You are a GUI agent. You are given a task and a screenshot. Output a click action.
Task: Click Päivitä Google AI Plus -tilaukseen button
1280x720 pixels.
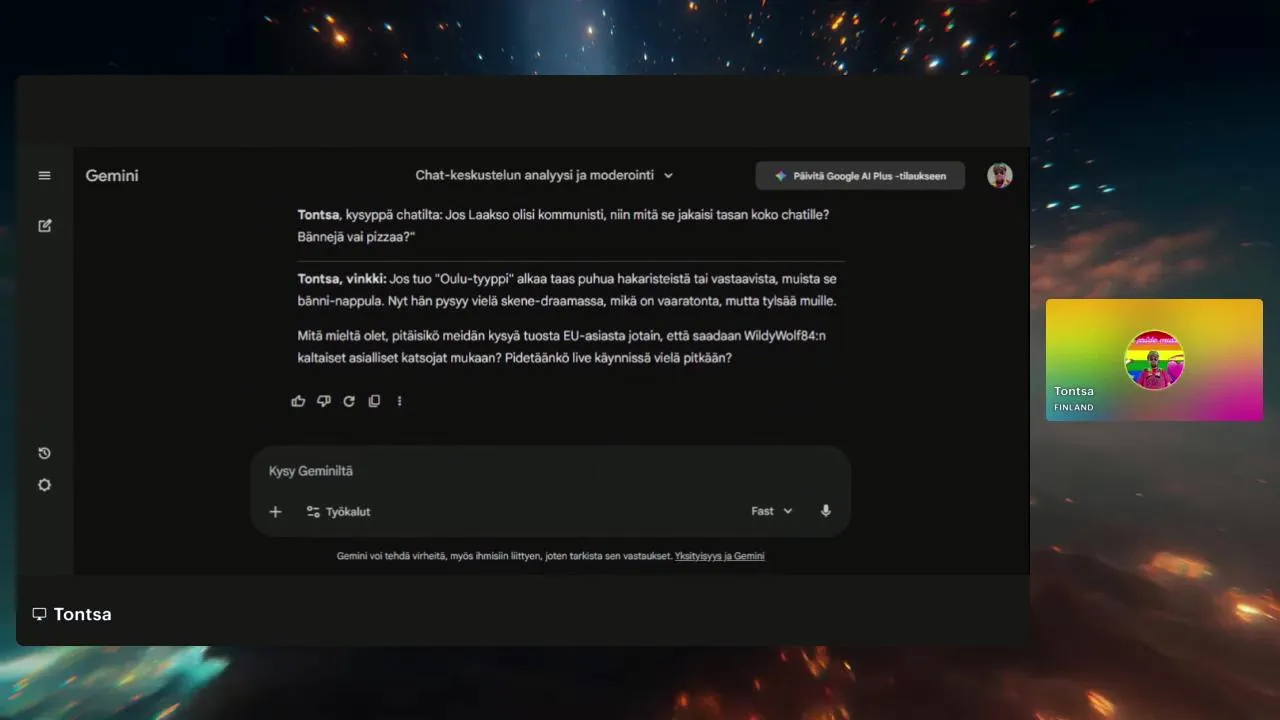tap(860, 176)
